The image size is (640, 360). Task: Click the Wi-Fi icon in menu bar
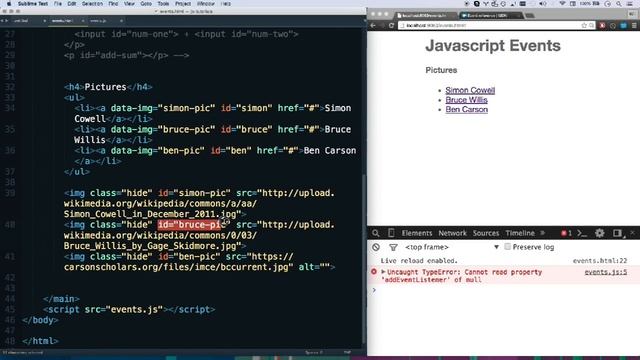[x=562, y=4]
